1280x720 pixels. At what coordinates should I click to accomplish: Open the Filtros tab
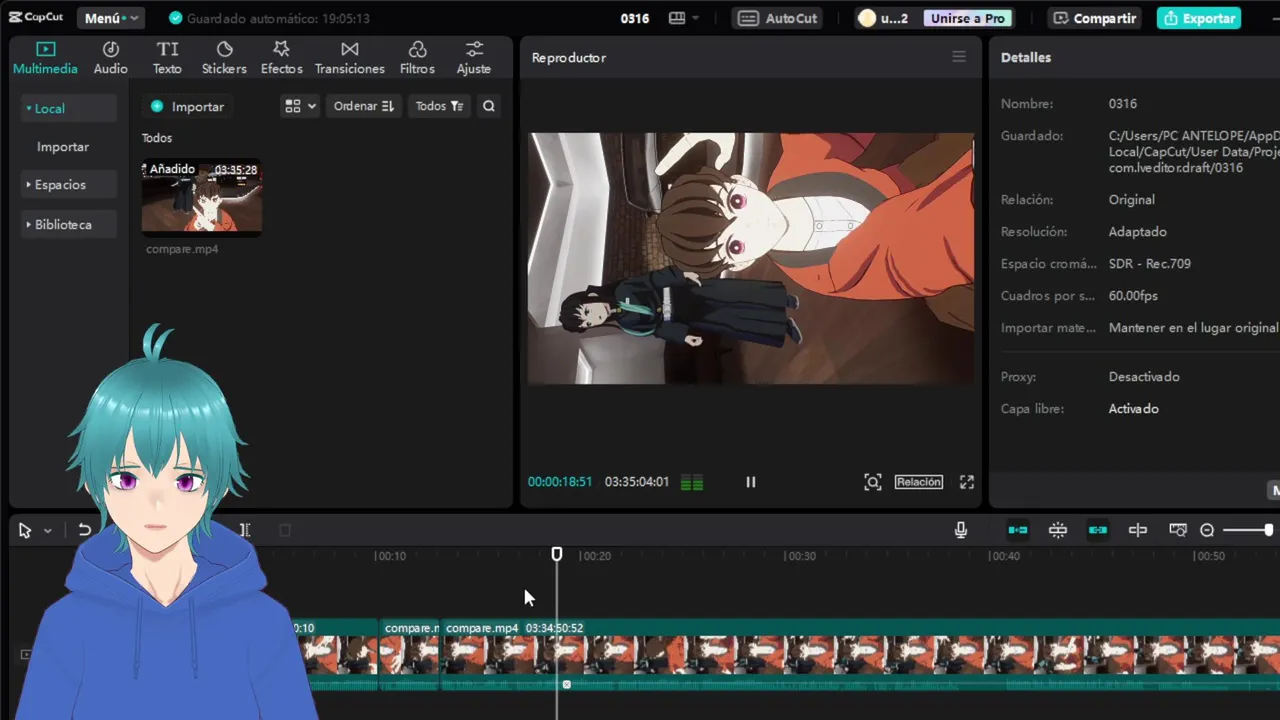(417, 58)
